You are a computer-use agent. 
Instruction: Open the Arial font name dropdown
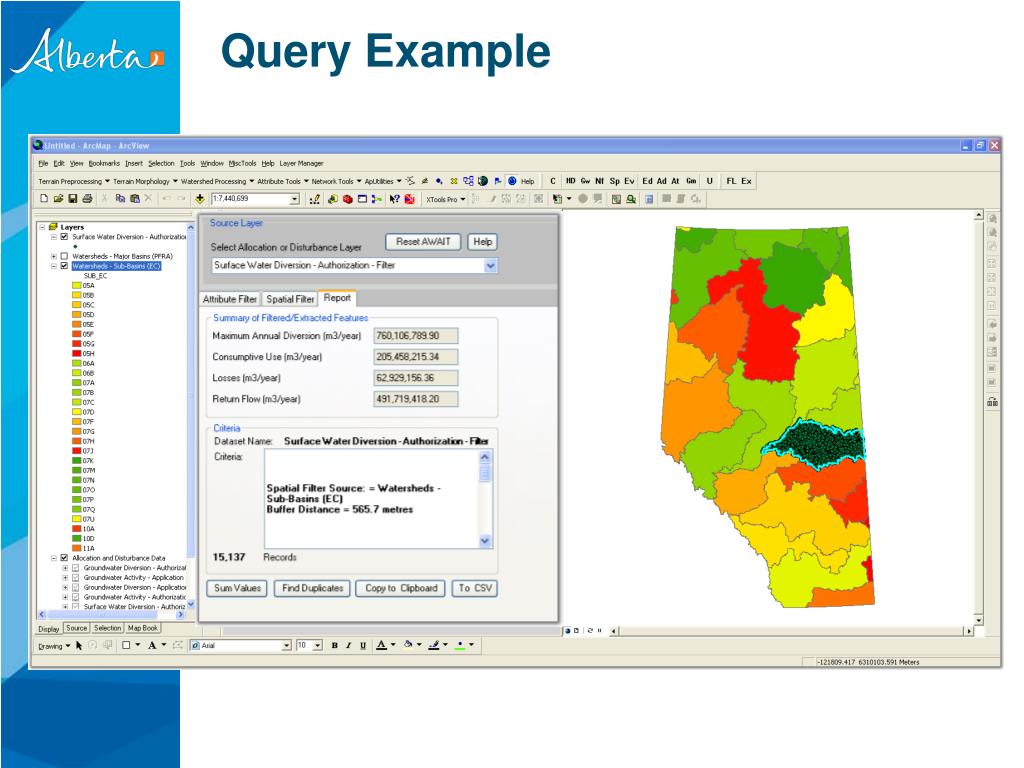(286, 645)
